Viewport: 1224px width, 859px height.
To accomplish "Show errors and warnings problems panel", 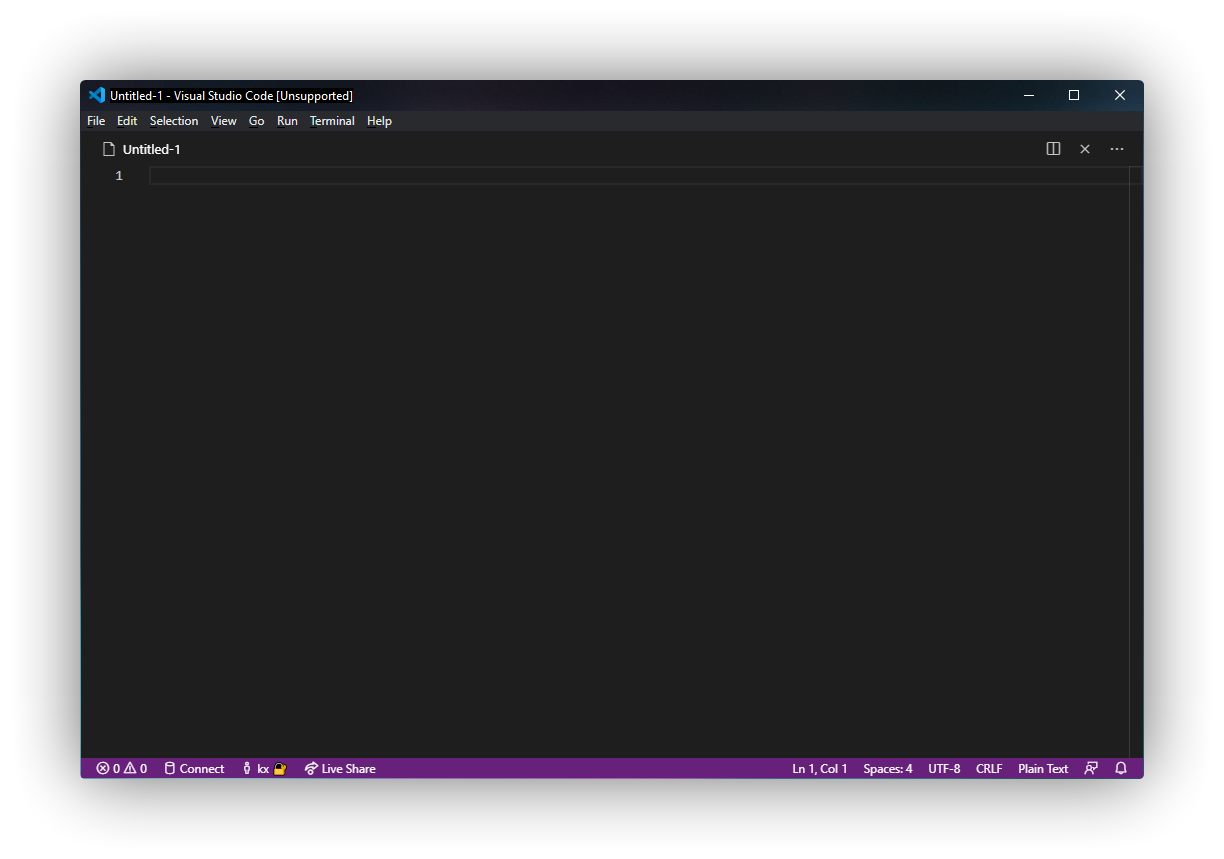I will click(x=121, y=769).
